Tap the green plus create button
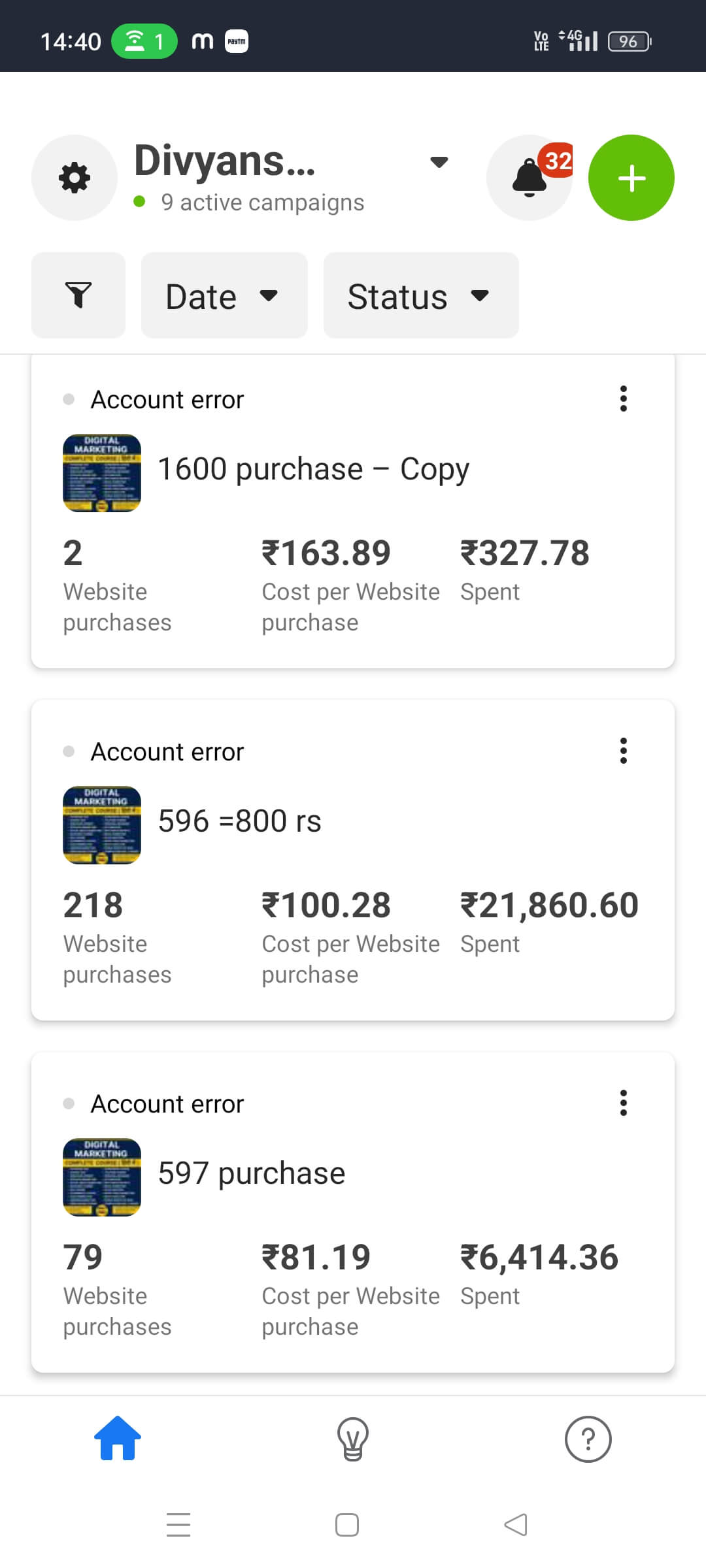Image resolution: width=706 pixels, height=1568 pixels. click(631, 178)
